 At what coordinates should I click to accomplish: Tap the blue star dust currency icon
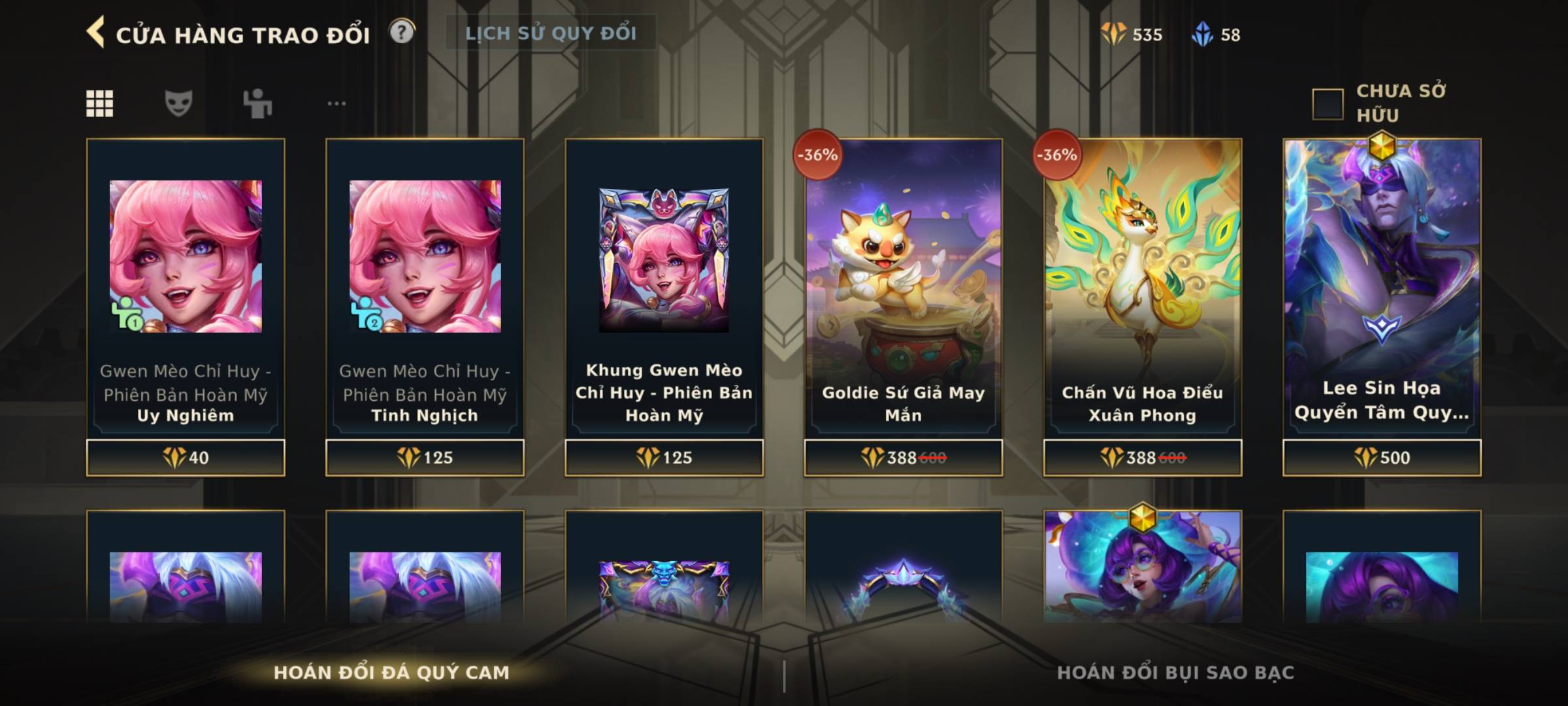[x=1202, y=34]
